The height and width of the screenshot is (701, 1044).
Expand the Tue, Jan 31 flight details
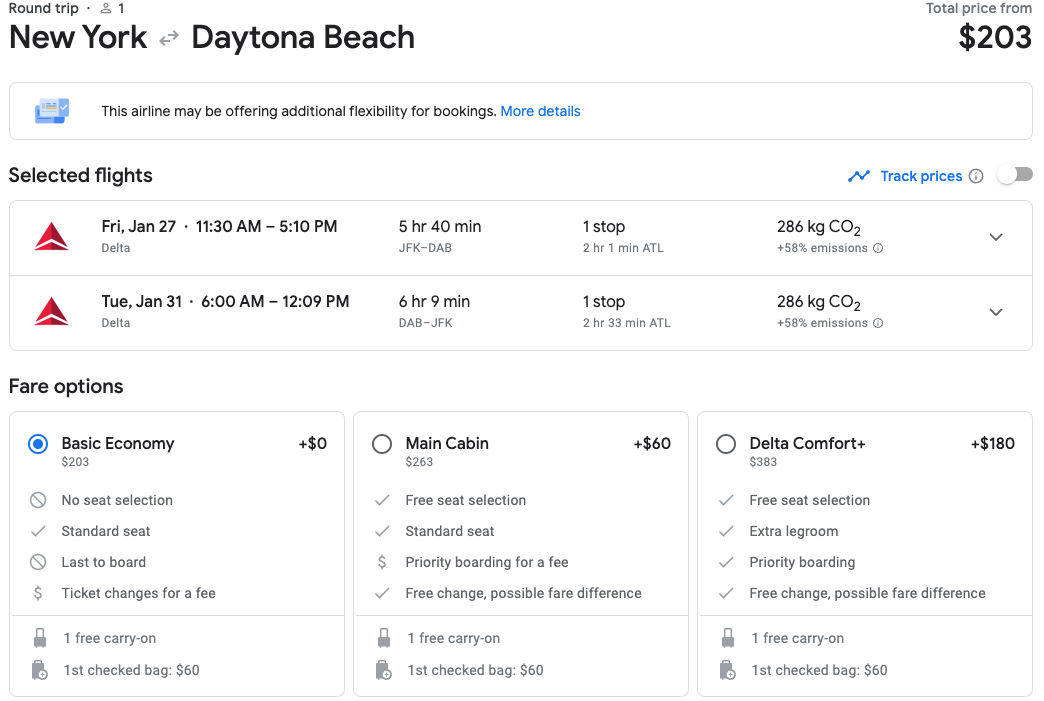pos(996,312)
